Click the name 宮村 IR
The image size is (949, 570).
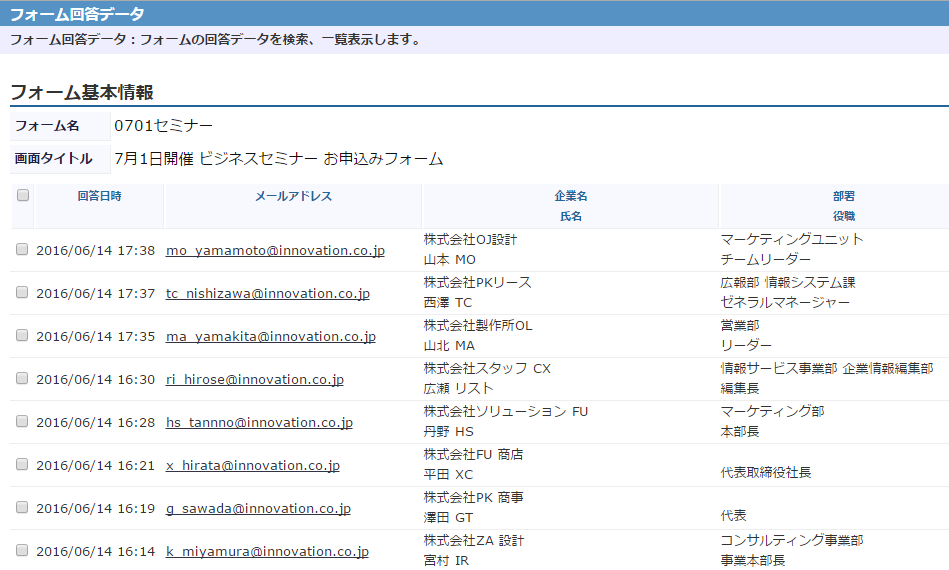coord(446,560)
